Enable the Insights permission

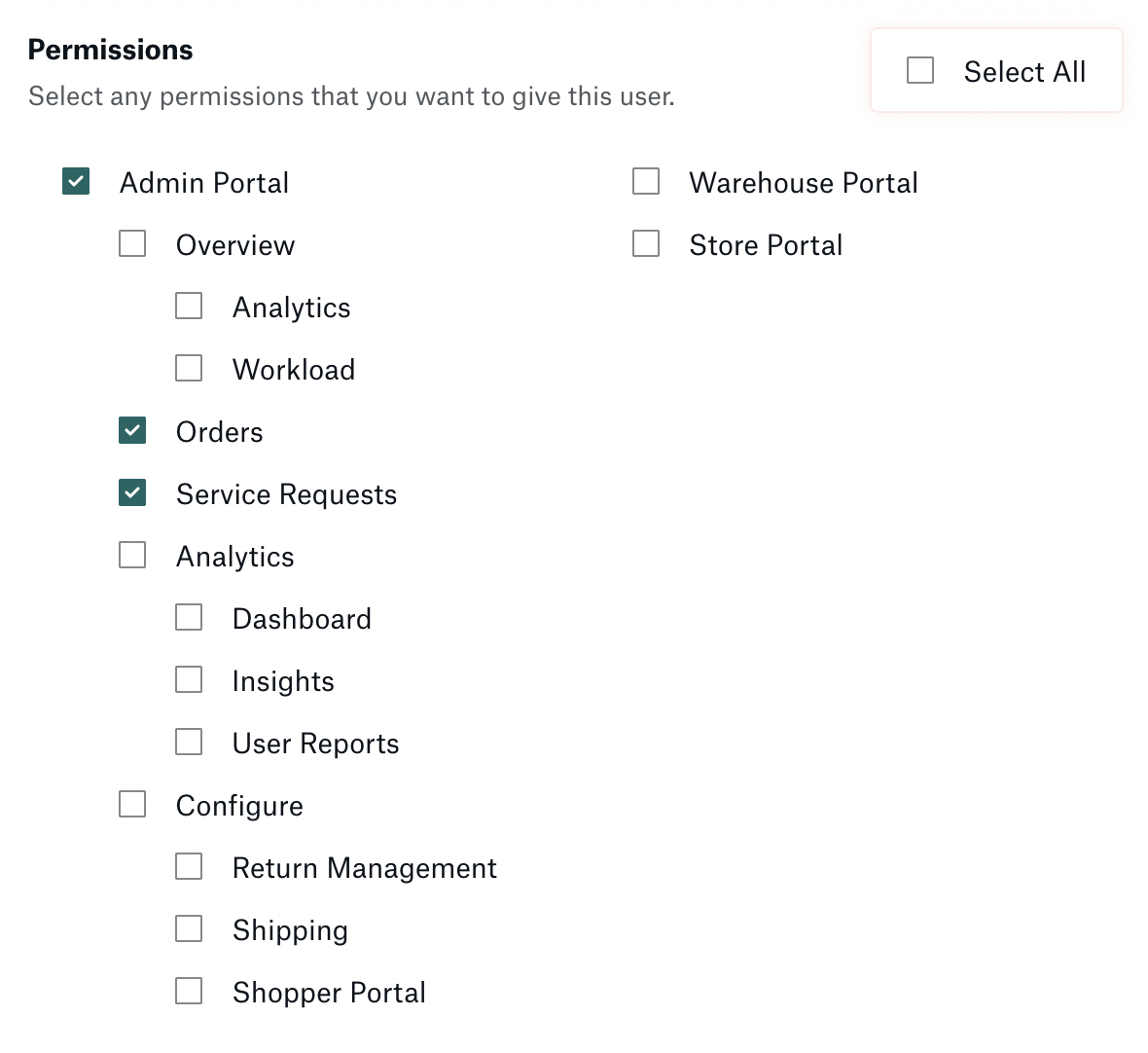pyautogui.click(x=188, y=679)
